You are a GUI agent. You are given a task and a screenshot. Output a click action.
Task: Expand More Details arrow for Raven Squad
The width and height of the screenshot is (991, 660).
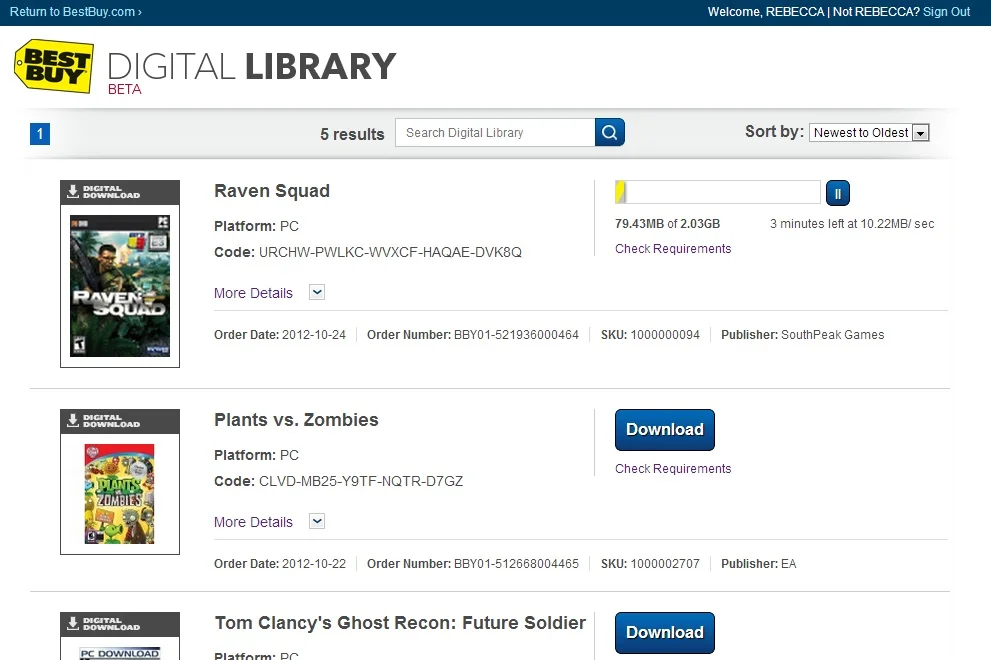coord(317,292)
